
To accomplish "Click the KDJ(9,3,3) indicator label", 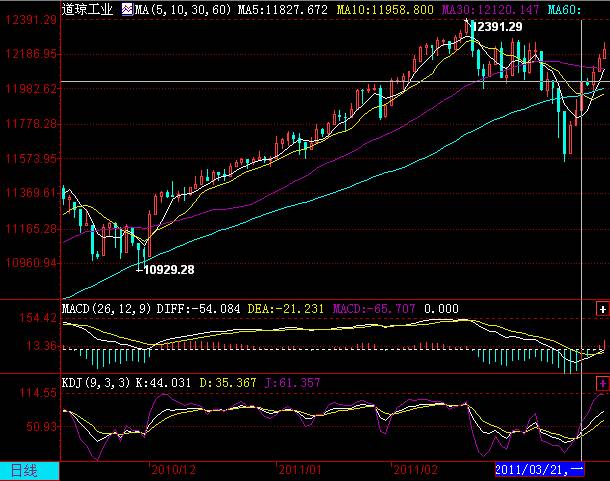I will (x=96, y=383).
